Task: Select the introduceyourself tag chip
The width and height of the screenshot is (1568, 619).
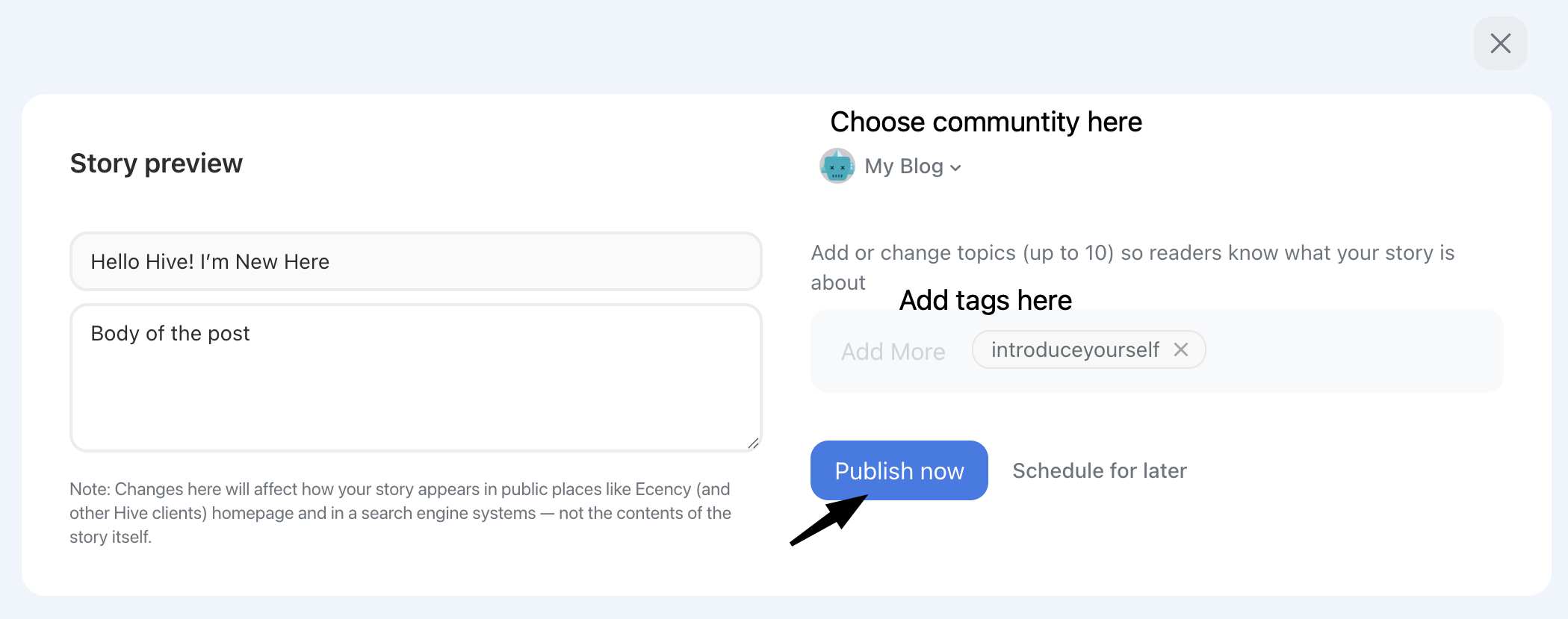Action: (x=1075, y=349)
